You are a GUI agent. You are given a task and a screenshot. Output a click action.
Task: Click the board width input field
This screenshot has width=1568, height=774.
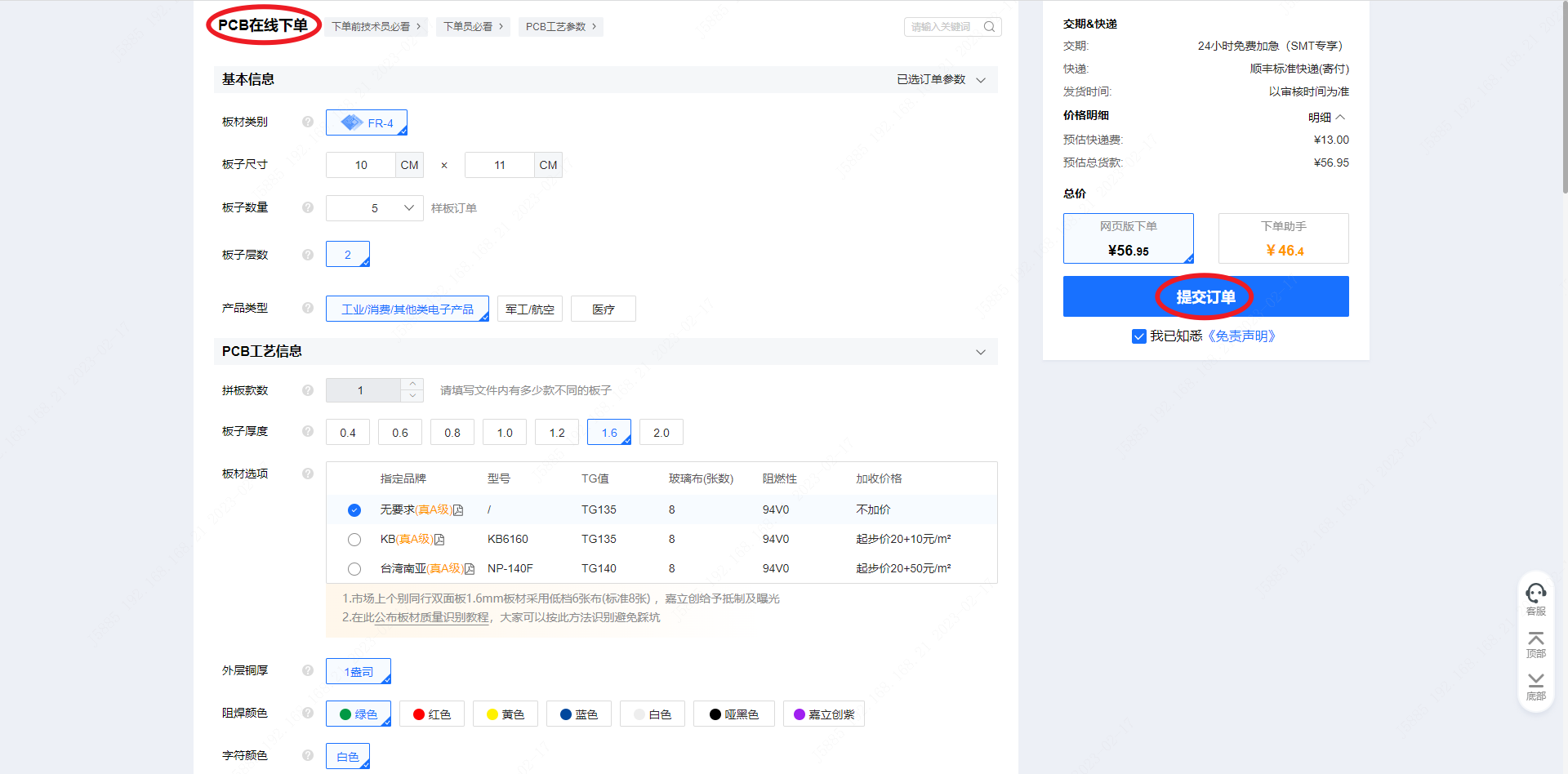point(361,165)
